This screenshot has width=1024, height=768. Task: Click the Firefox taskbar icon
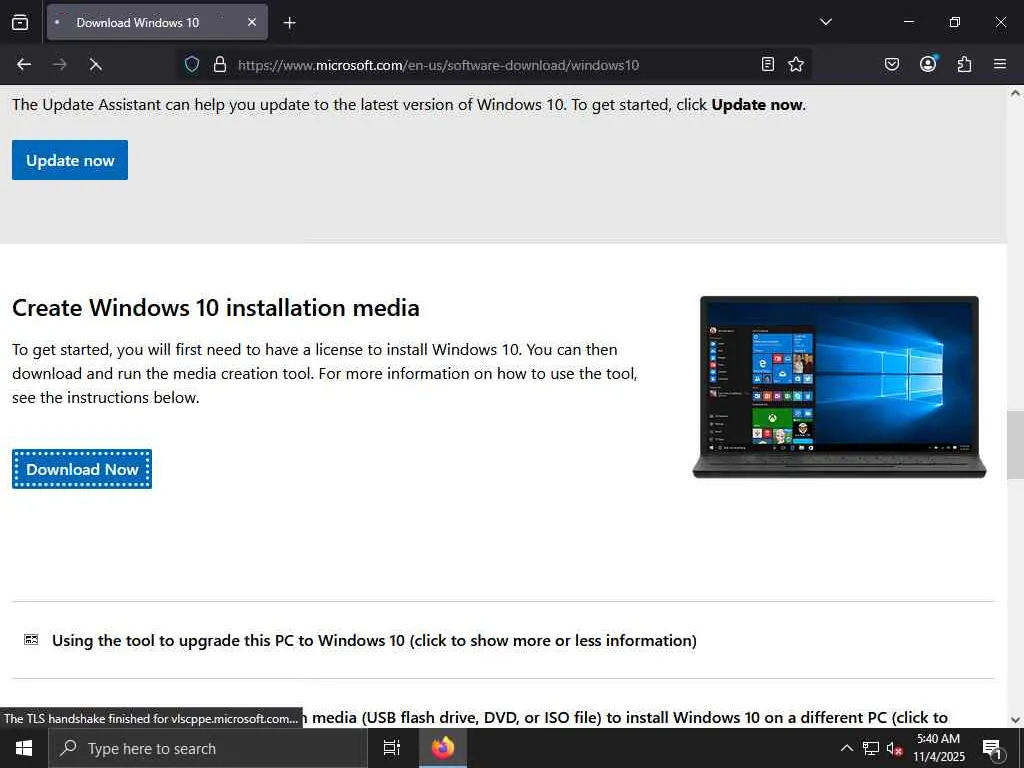tap(443, 748)
